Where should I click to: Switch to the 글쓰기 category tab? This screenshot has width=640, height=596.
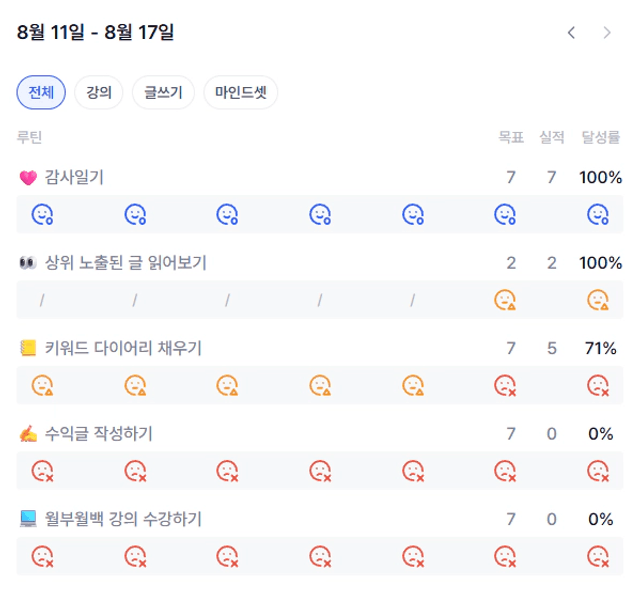(x=163, y=93)
